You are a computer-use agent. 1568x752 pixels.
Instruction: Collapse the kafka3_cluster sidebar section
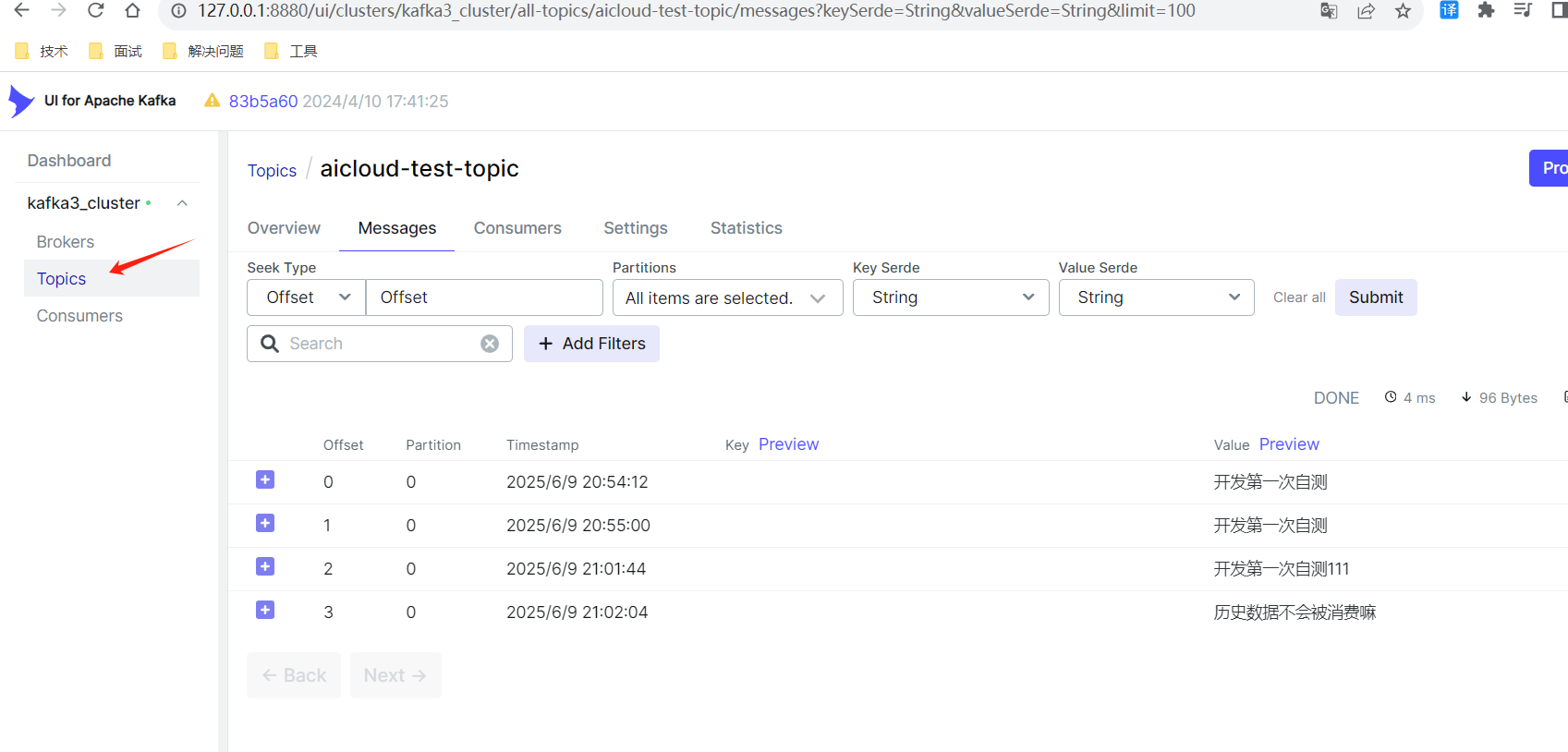[x=182, y=203]
